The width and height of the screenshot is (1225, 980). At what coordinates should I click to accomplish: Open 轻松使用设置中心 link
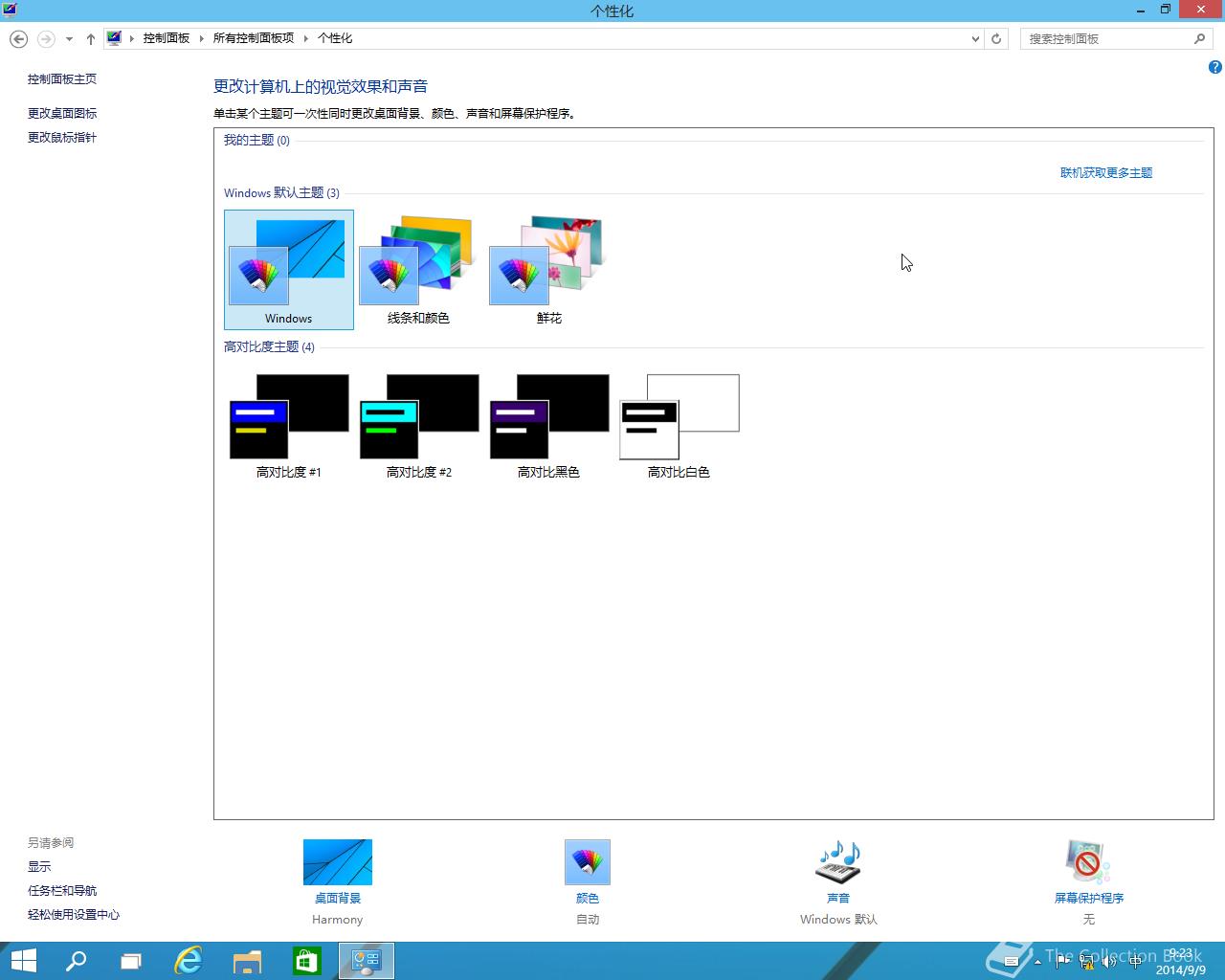pyautogui.click(x=74, y=914)
